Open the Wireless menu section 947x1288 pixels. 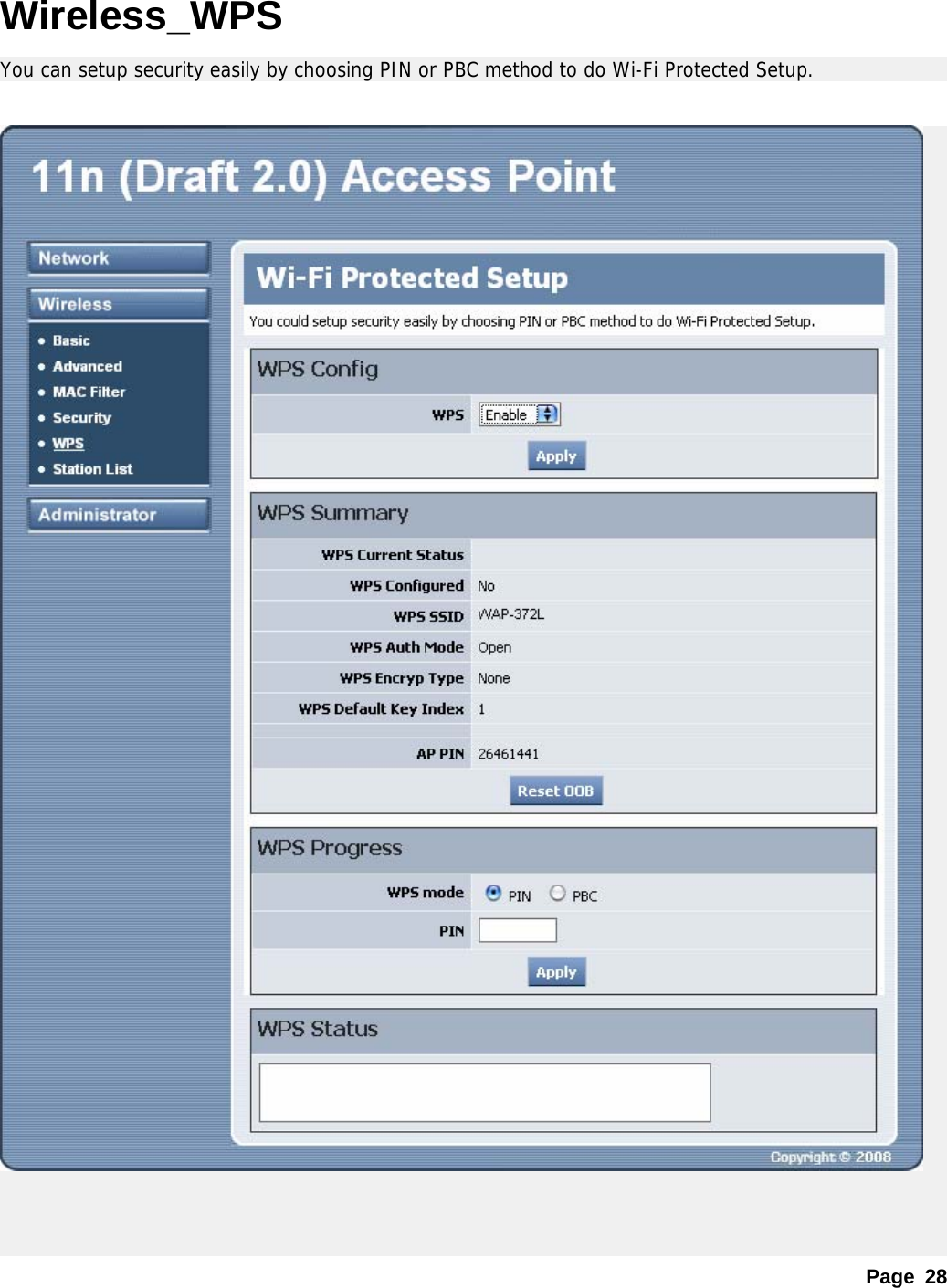point(119,304)
